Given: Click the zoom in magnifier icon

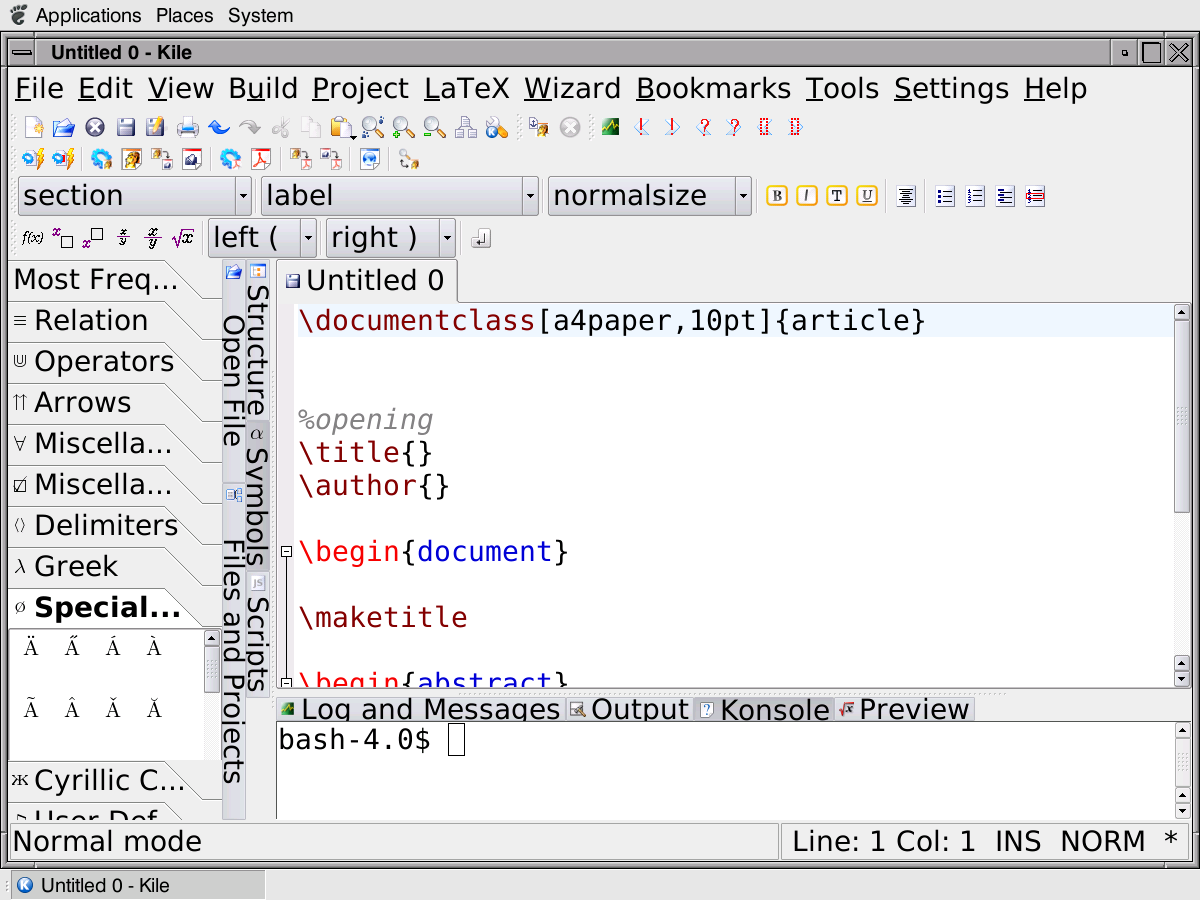Looking at the screenshot, I should [x=403, y=128].
